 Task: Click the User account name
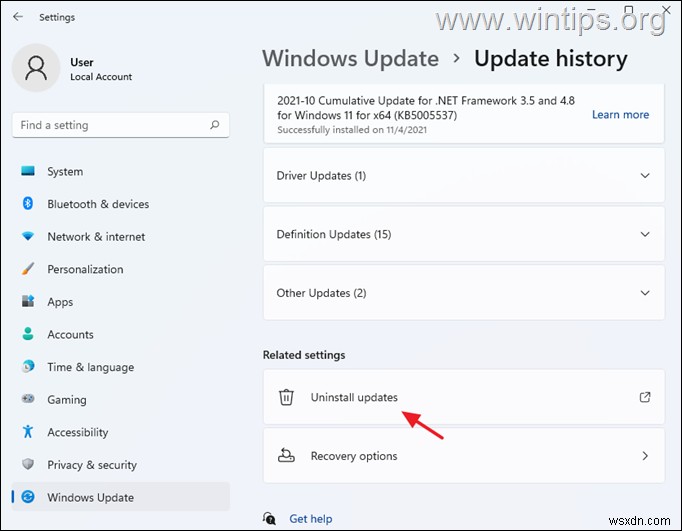click(x=82, y=62)
